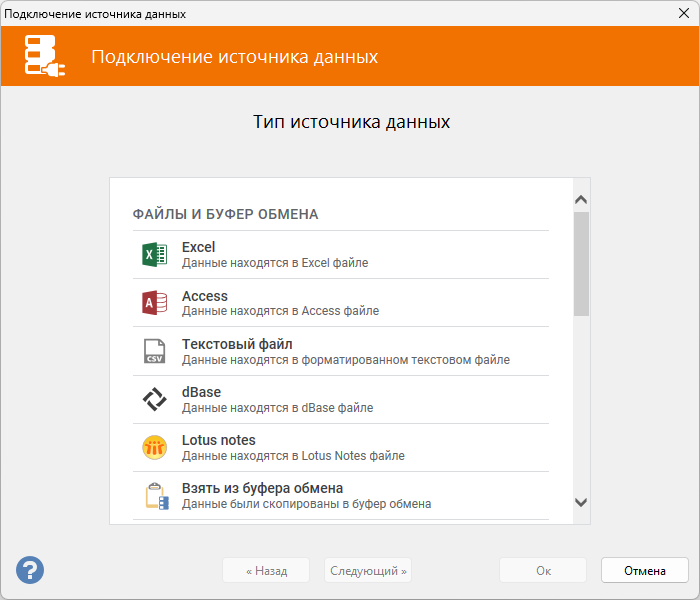The image size is (700, 600).
Task: Select the "Excel" source title
Action: pyautogui.click(x=198, y=247)
